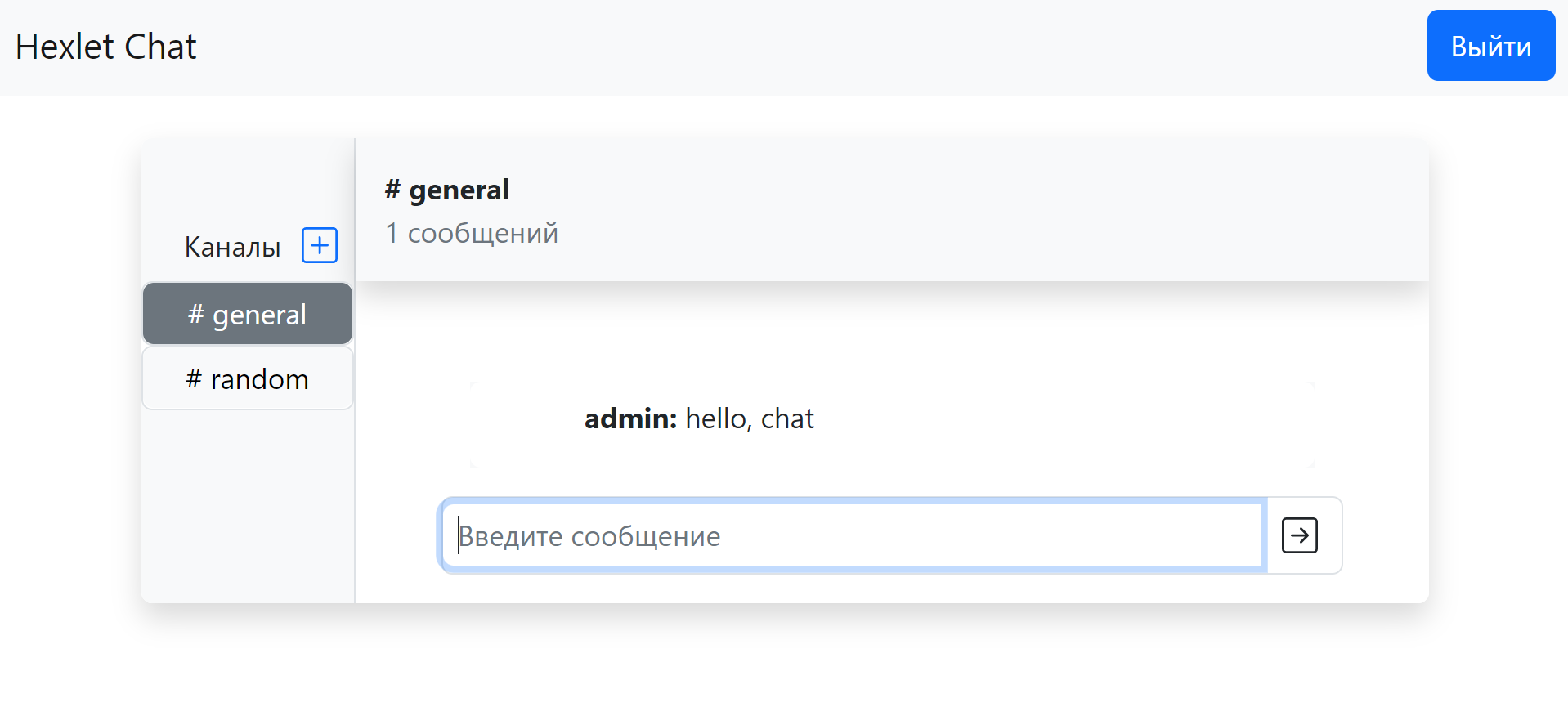Click the bold # general chat header
This screenshot has height=716, width=1568.
coord(447,190)
